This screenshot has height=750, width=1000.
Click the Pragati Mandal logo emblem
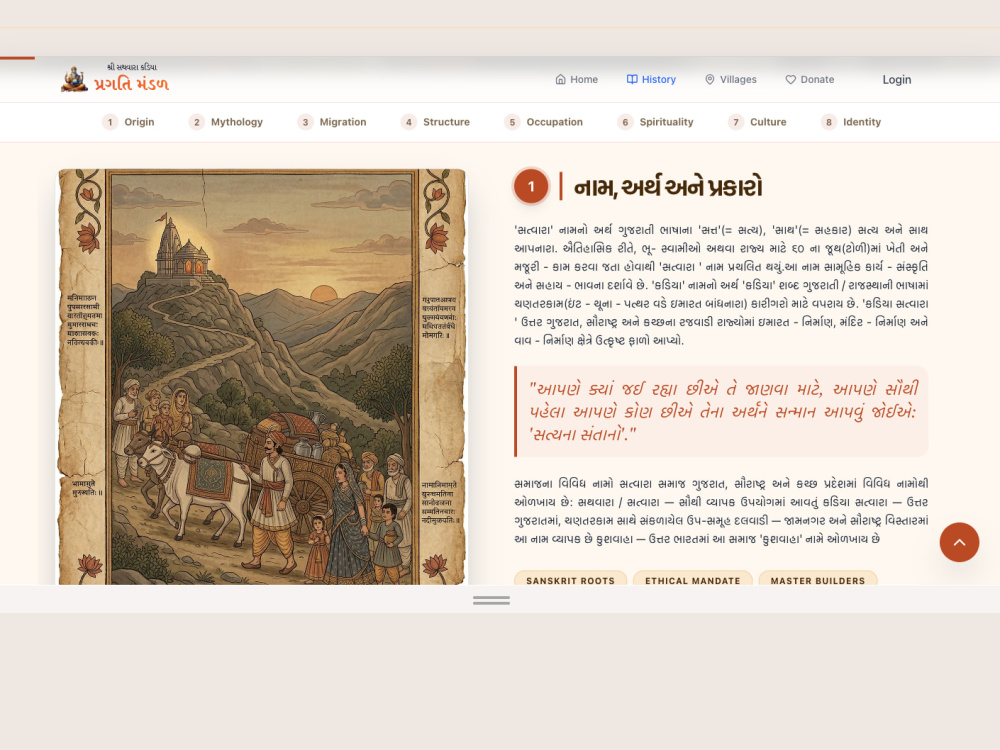(x=74, y=79)
